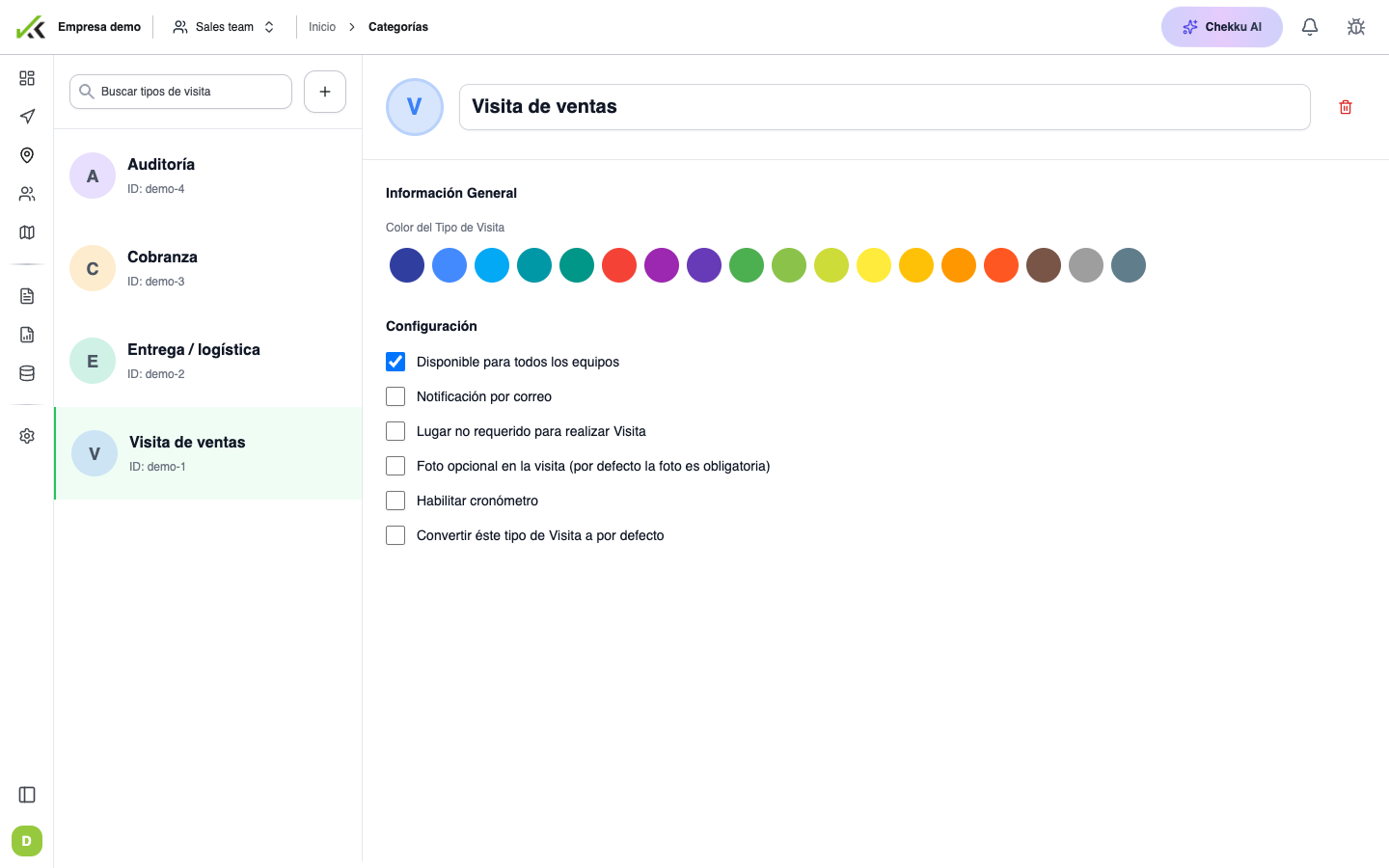Pick the light sky blue color swatch
Screen dimensions: 1389x868
[x=492, y=265]
